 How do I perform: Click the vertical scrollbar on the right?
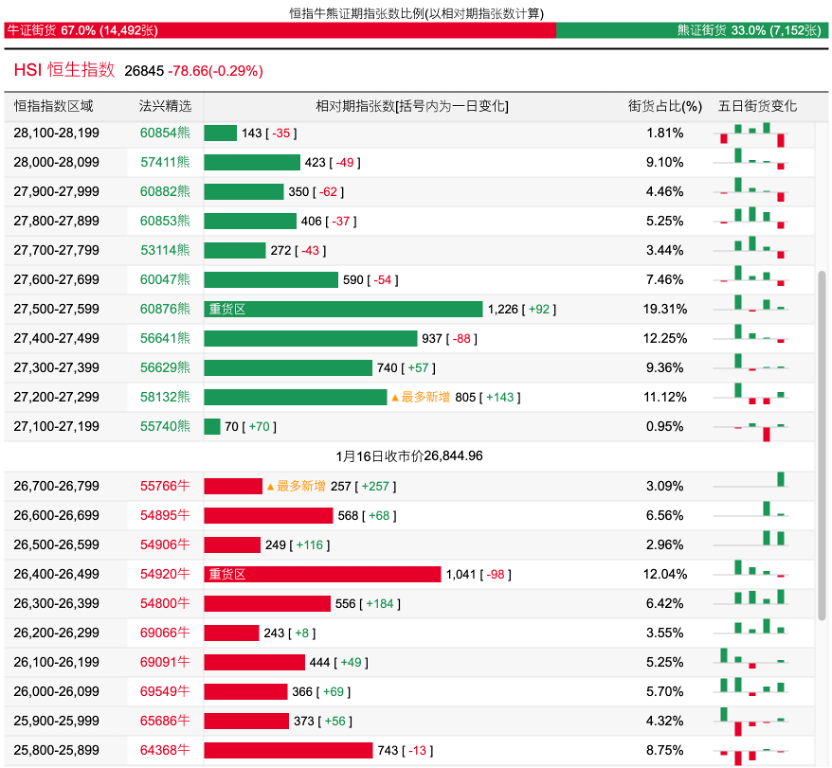point(822,400)
